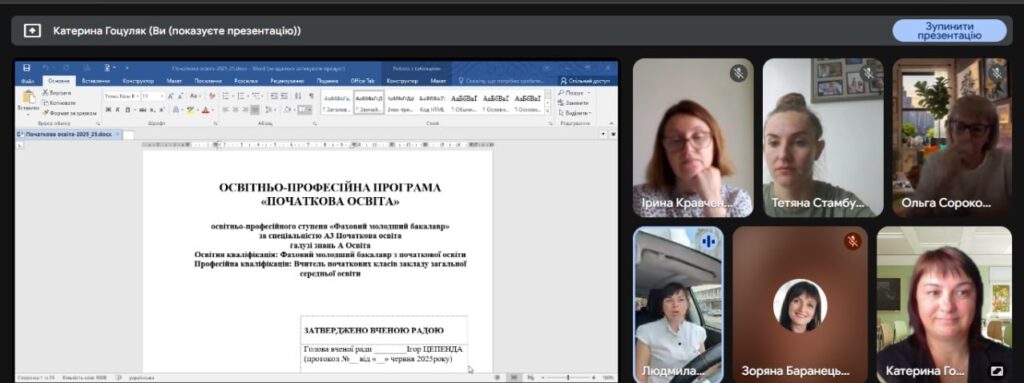Viewport: 1024px width, 383px height.
Task: Toggle bold formatting in the Word ribbon
Action: click(108, 110)
